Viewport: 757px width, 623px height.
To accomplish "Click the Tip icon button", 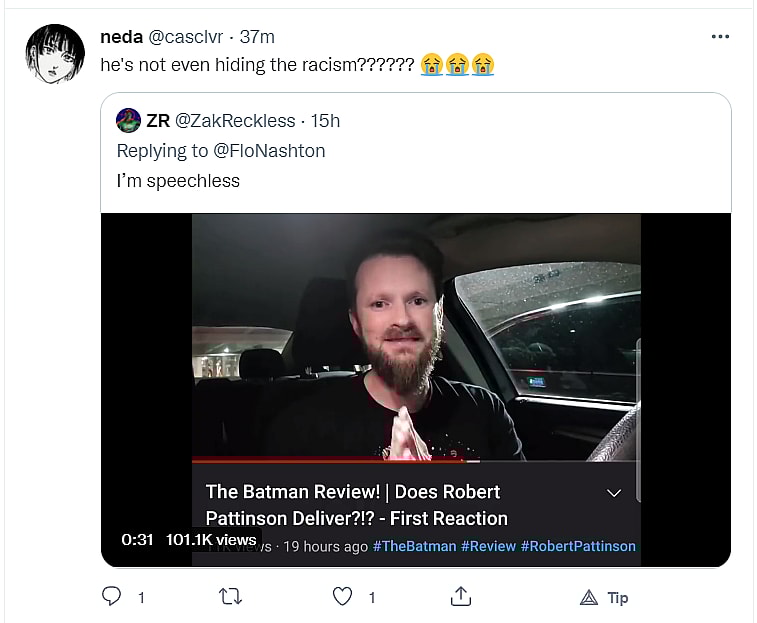I will pos(605,597).
